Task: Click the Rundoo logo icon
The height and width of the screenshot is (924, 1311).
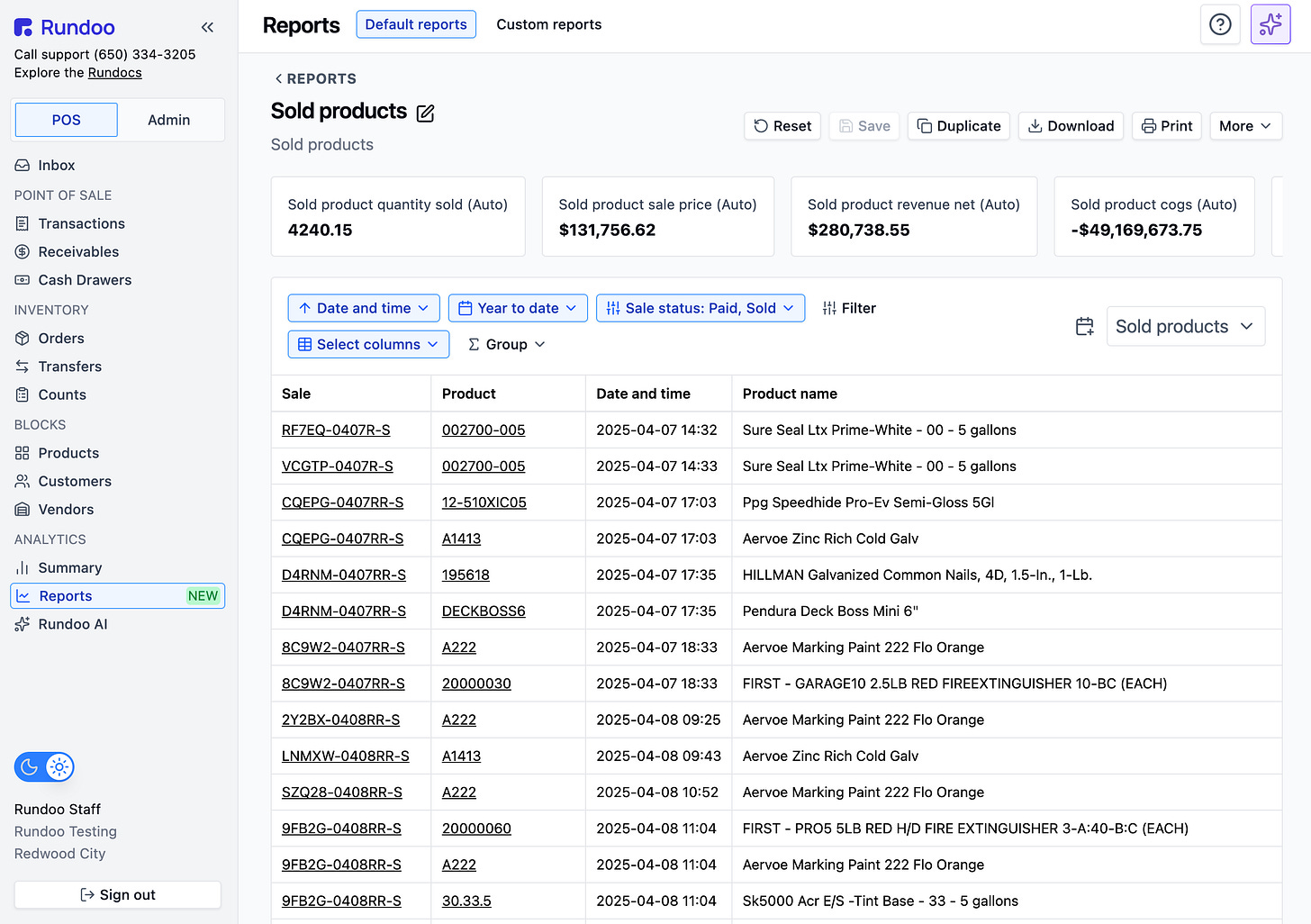Action: coord(23,27)
